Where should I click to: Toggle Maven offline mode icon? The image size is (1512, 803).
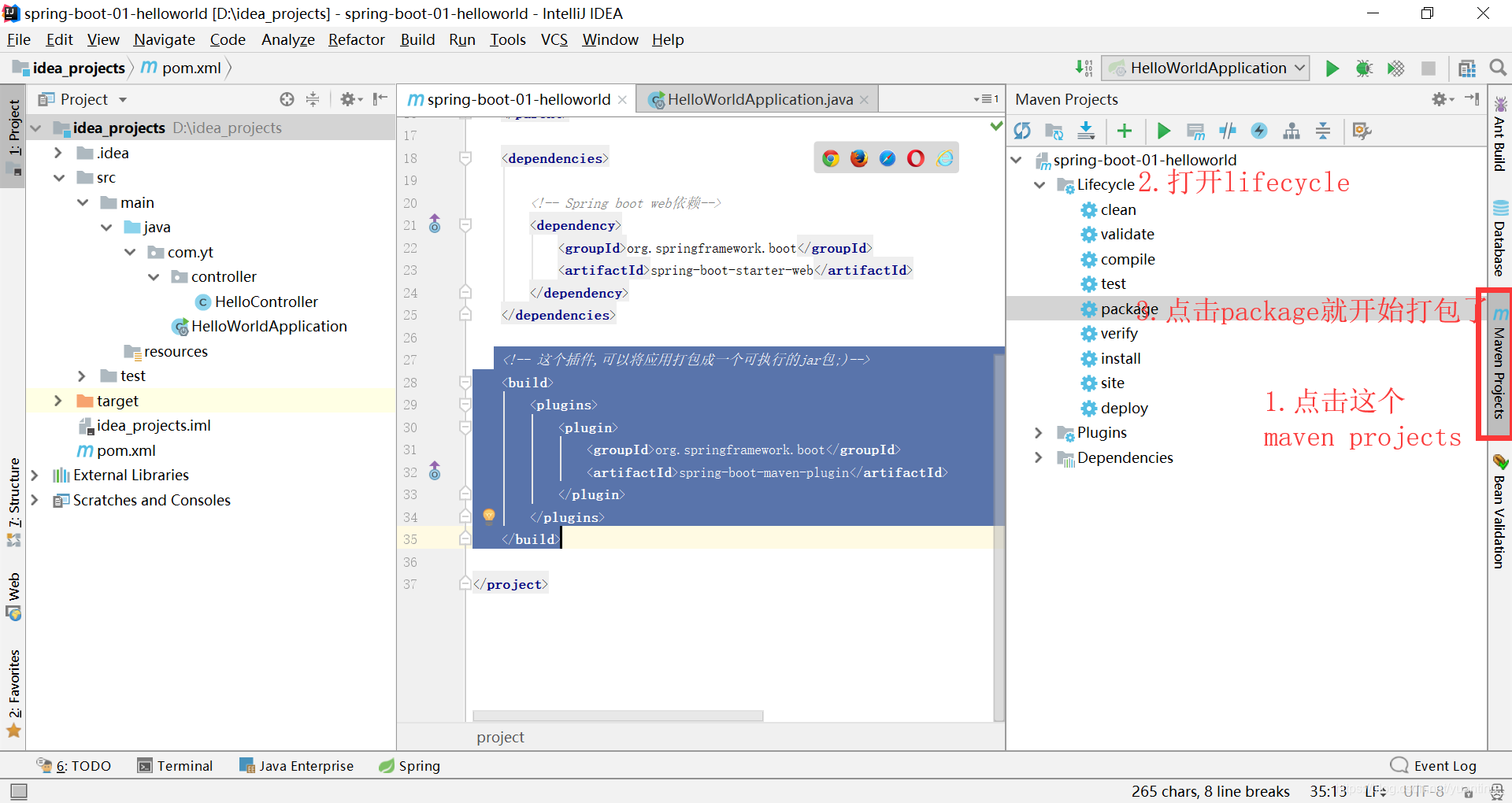click(1227, 131)
